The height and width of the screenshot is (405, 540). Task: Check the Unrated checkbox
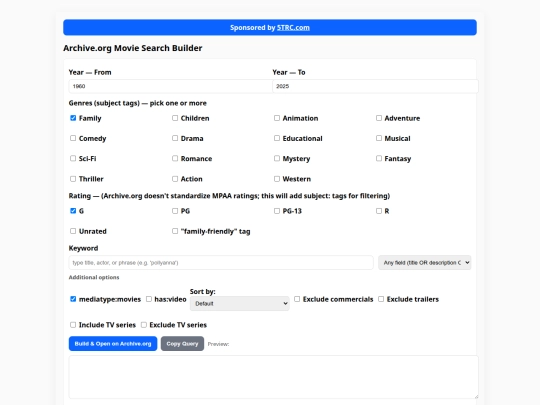73,231
